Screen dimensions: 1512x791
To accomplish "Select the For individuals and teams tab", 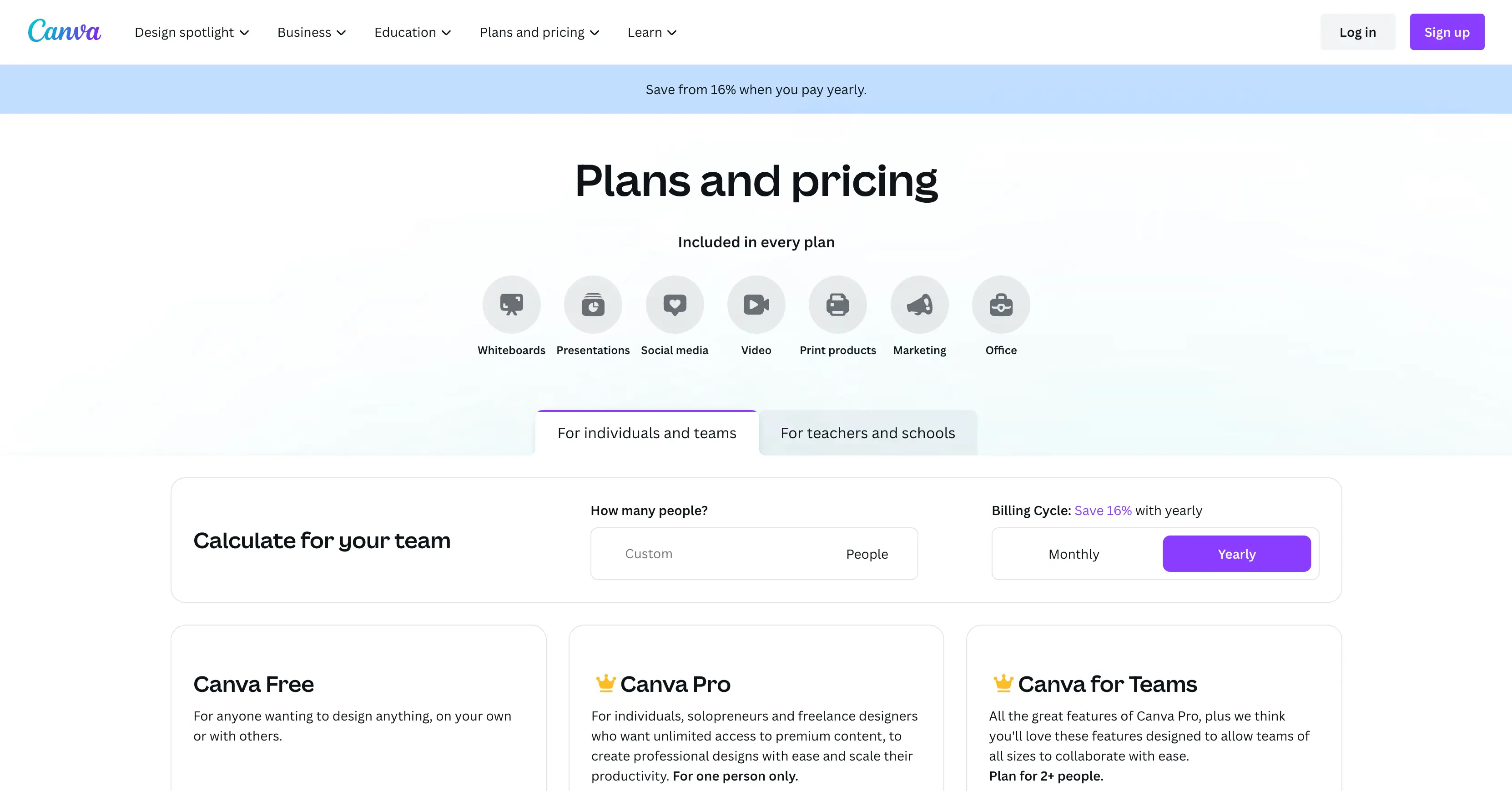I will click(647, 433).
